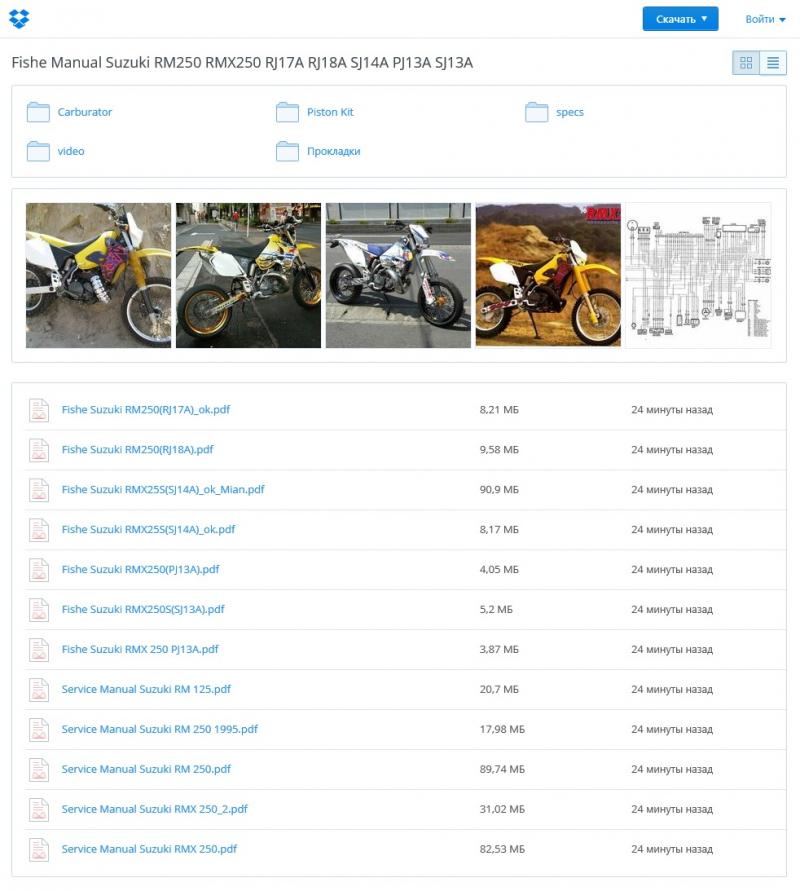Screen dimensions: 800x891
Task: Open Service Manual Suzuki RM 250.pdf
Action: pos(146,769)
